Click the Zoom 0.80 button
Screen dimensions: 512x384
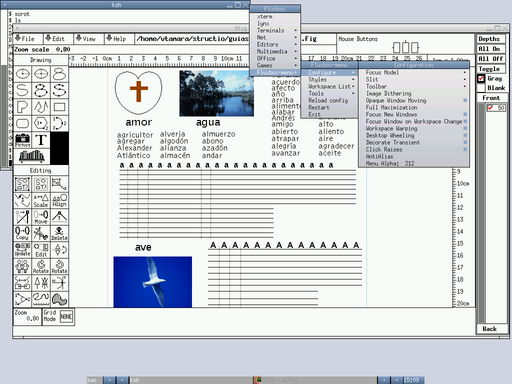coord(27,316)
